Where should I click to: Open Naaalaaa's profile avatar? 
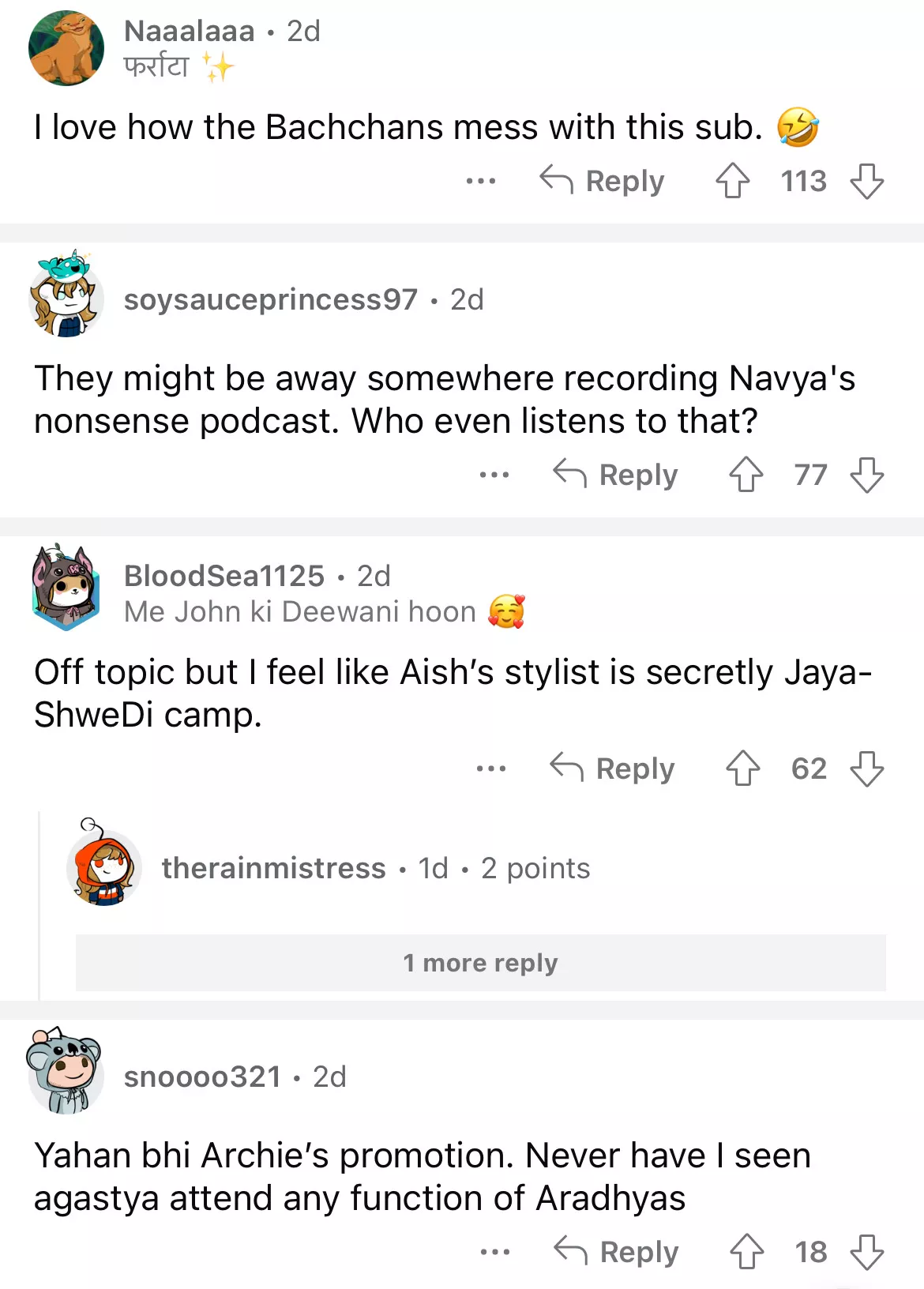[x=66, y=48]
